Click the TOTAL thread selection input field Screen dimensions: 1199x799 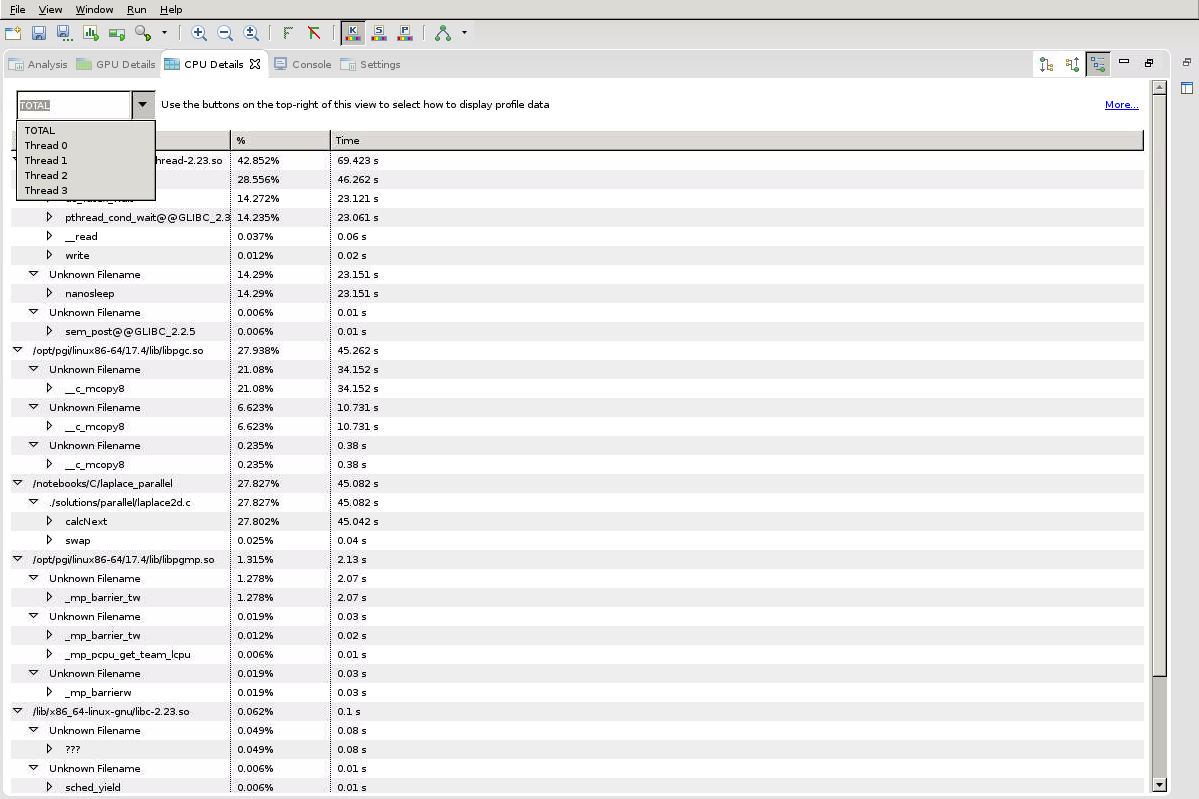74,105
